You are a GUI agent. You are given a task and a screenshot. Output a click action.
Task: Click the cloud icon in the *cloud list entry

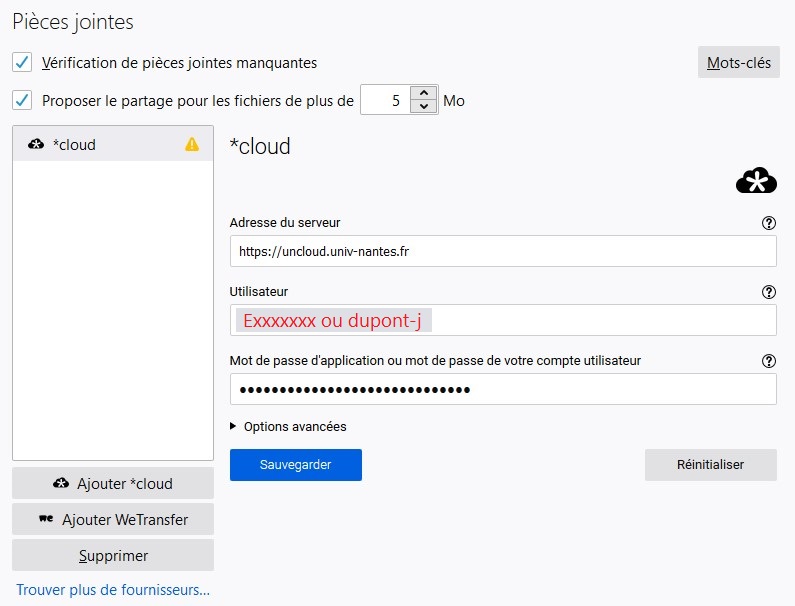36,145
